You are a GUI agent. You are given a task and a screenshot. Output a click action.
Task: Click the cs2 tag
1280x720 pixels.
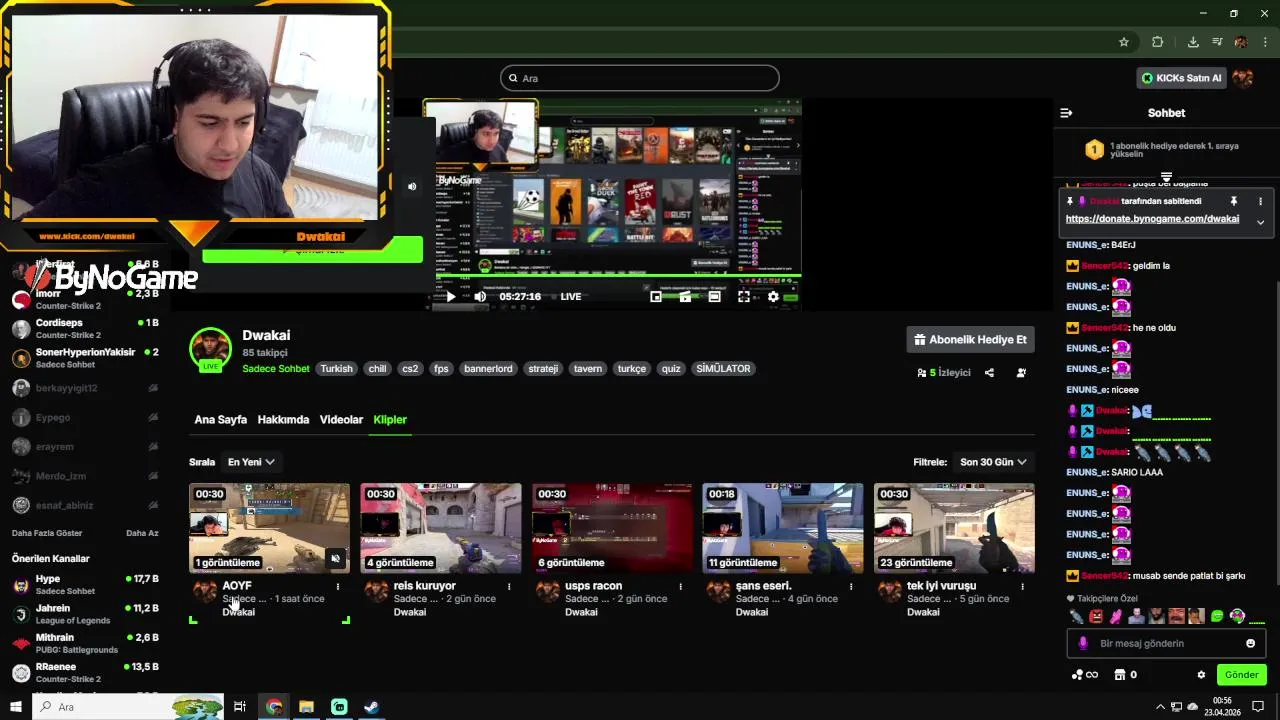click(410, 369)
